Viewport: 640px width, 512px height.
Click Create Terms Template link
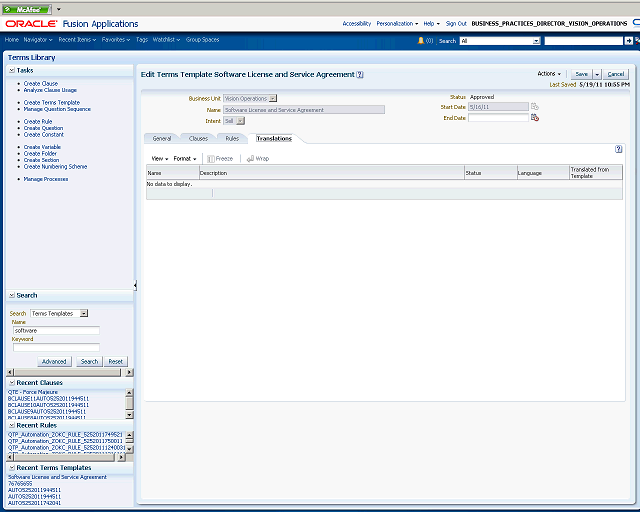52,102
